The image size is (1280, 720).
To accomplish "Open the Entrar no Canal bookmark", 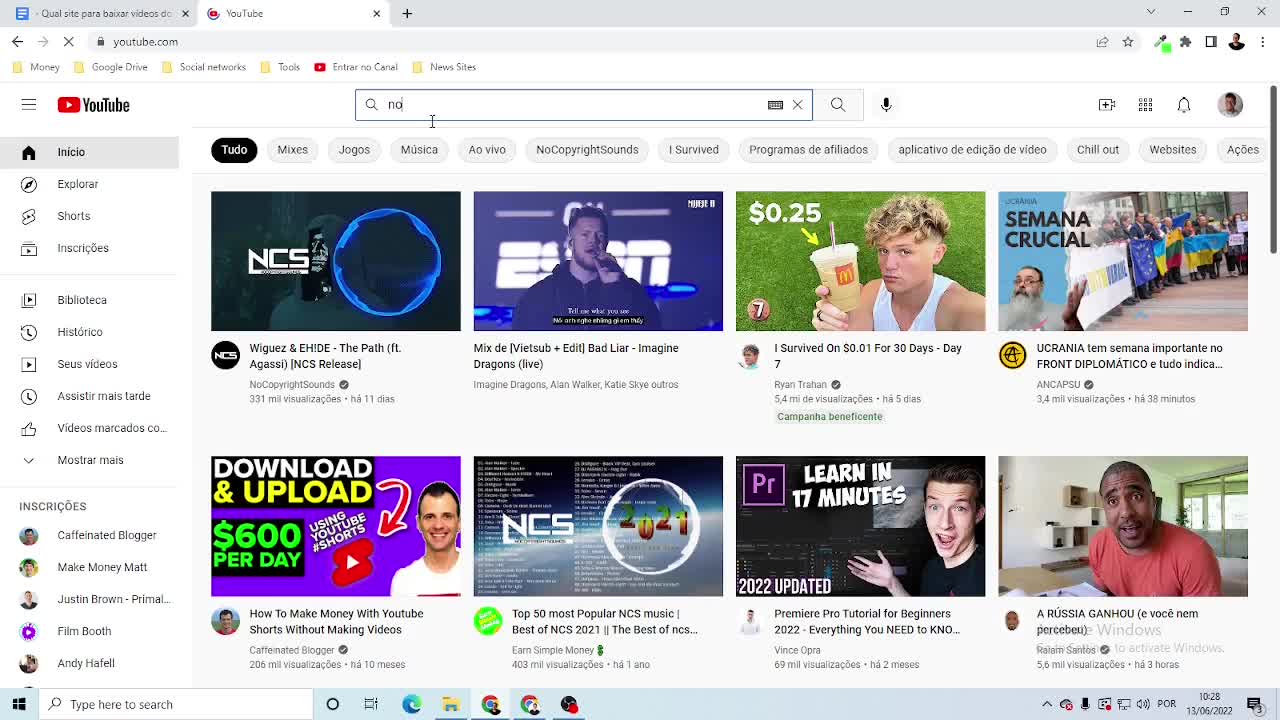I will [355, 67].
